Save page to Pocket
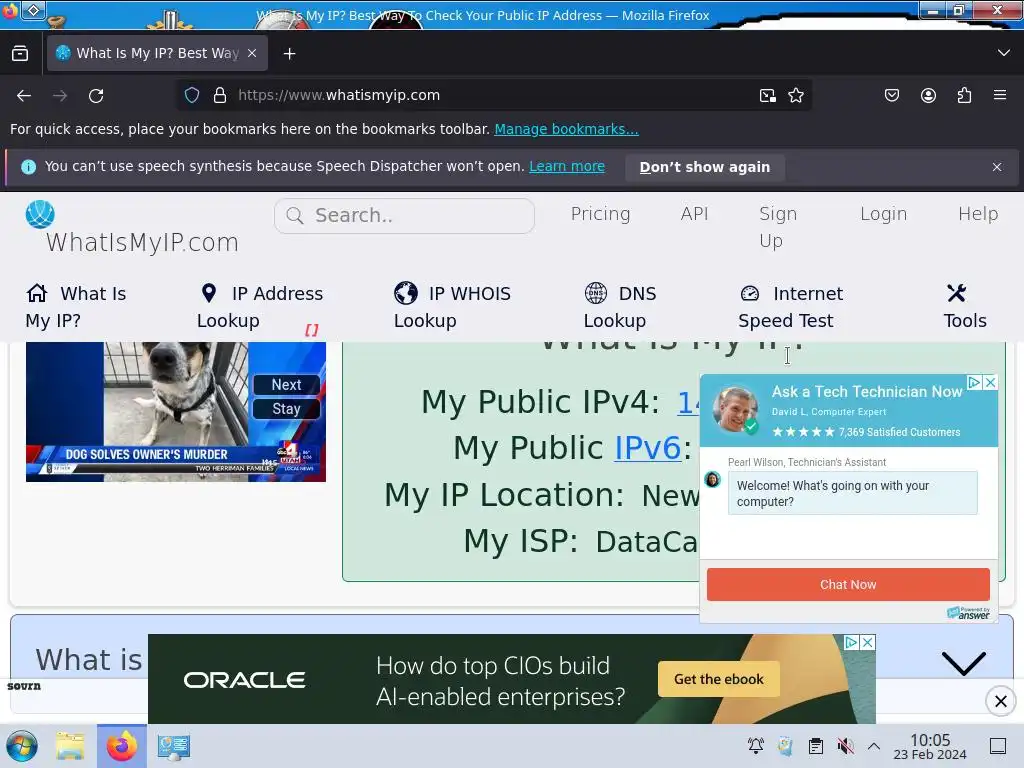This screenshot has height=768, width=1024. tap(891, 95)
